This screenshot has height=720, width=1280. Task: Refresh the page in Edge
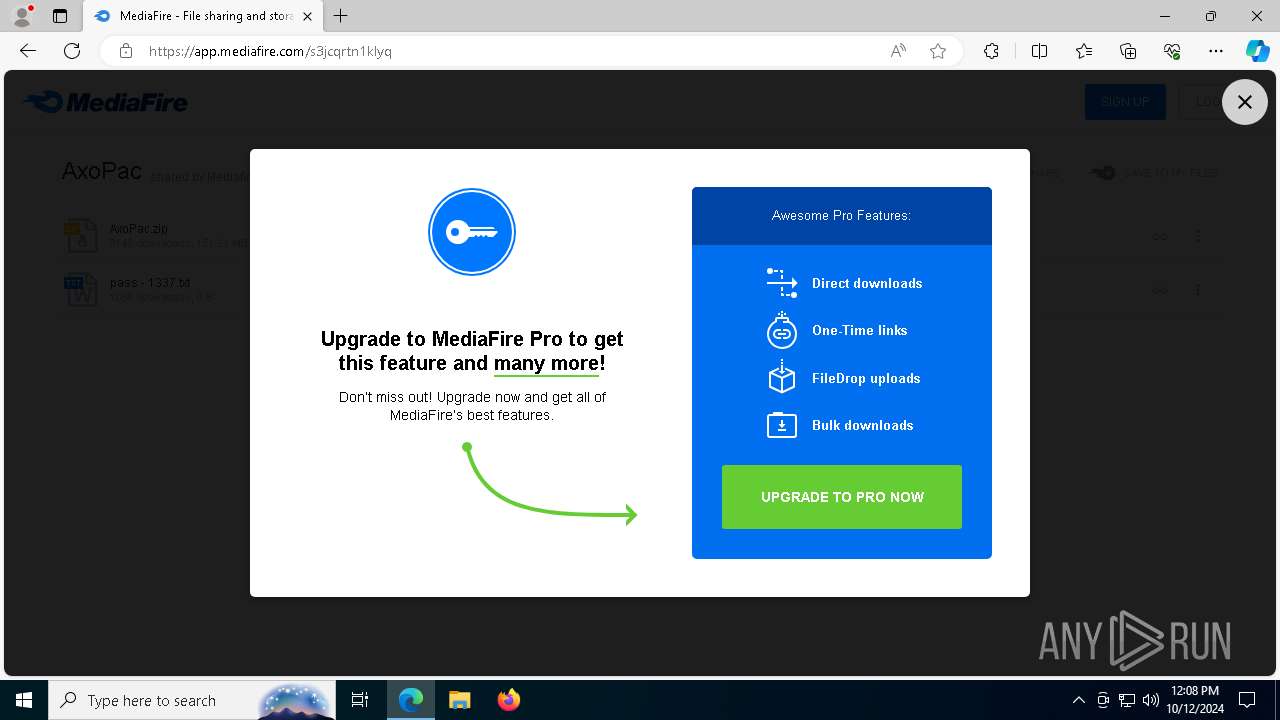click(72, 51)
